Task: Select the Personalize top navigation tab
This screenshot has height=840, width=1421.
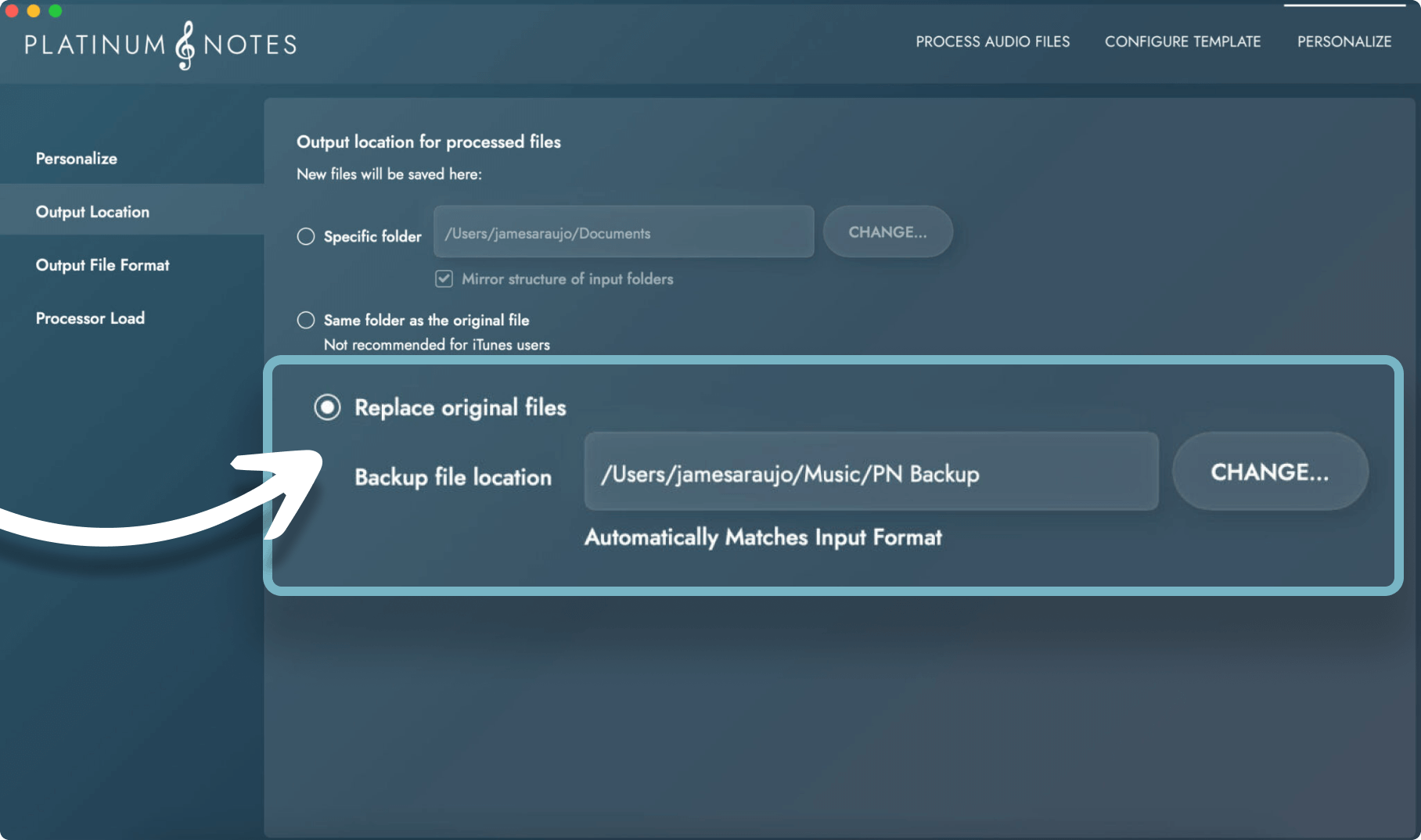Action: pyautogui.click(x=1344, y=41)
